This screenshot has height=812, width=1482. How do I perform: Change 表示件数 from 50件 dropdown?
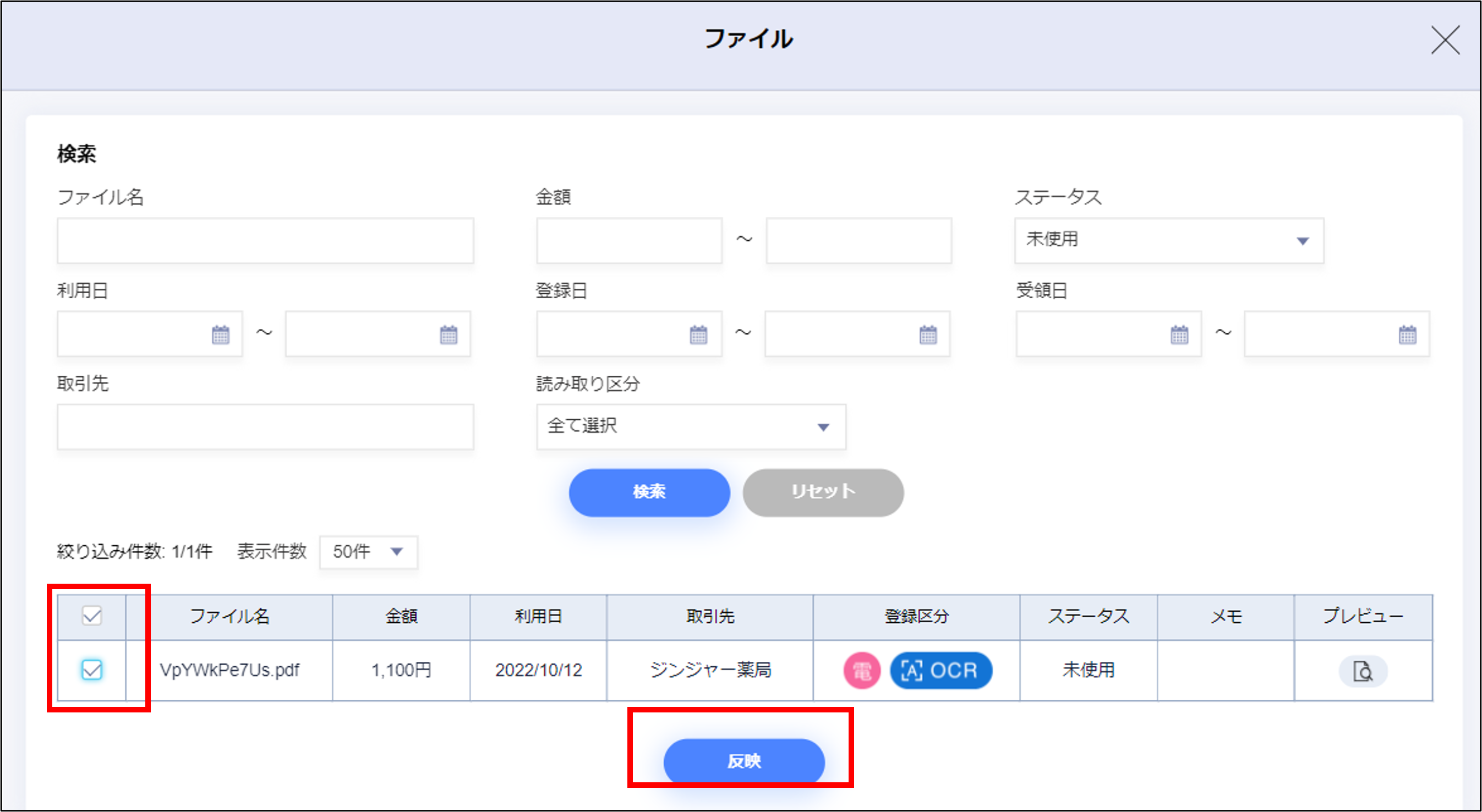(368, 552)
